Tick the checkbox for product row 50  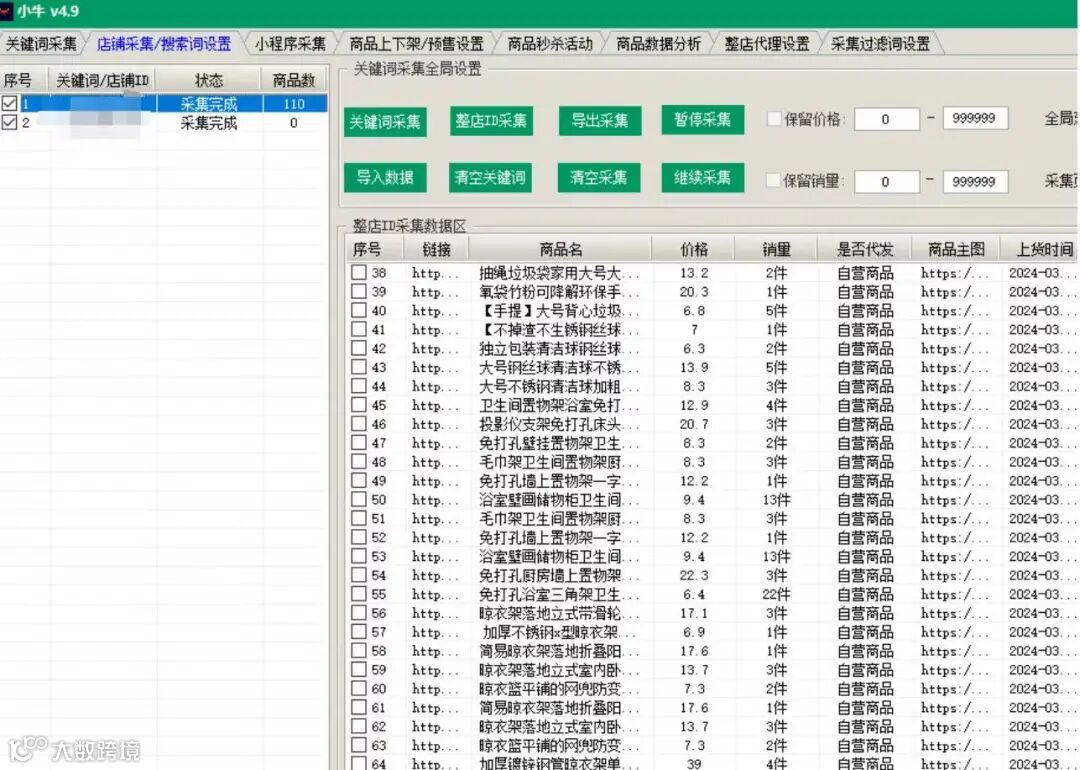click(x=359, y=499)
